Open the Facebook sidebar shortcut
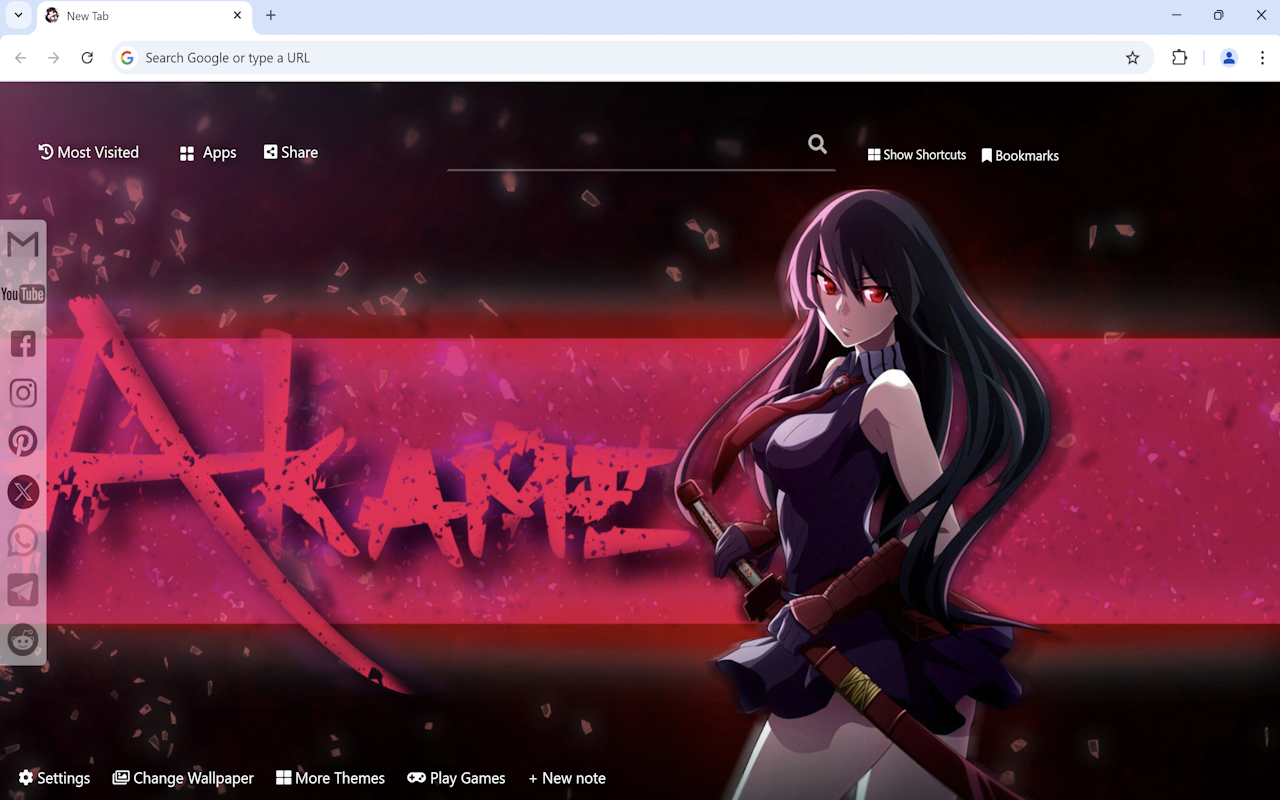1280x800 pixels. coord(22,344)
